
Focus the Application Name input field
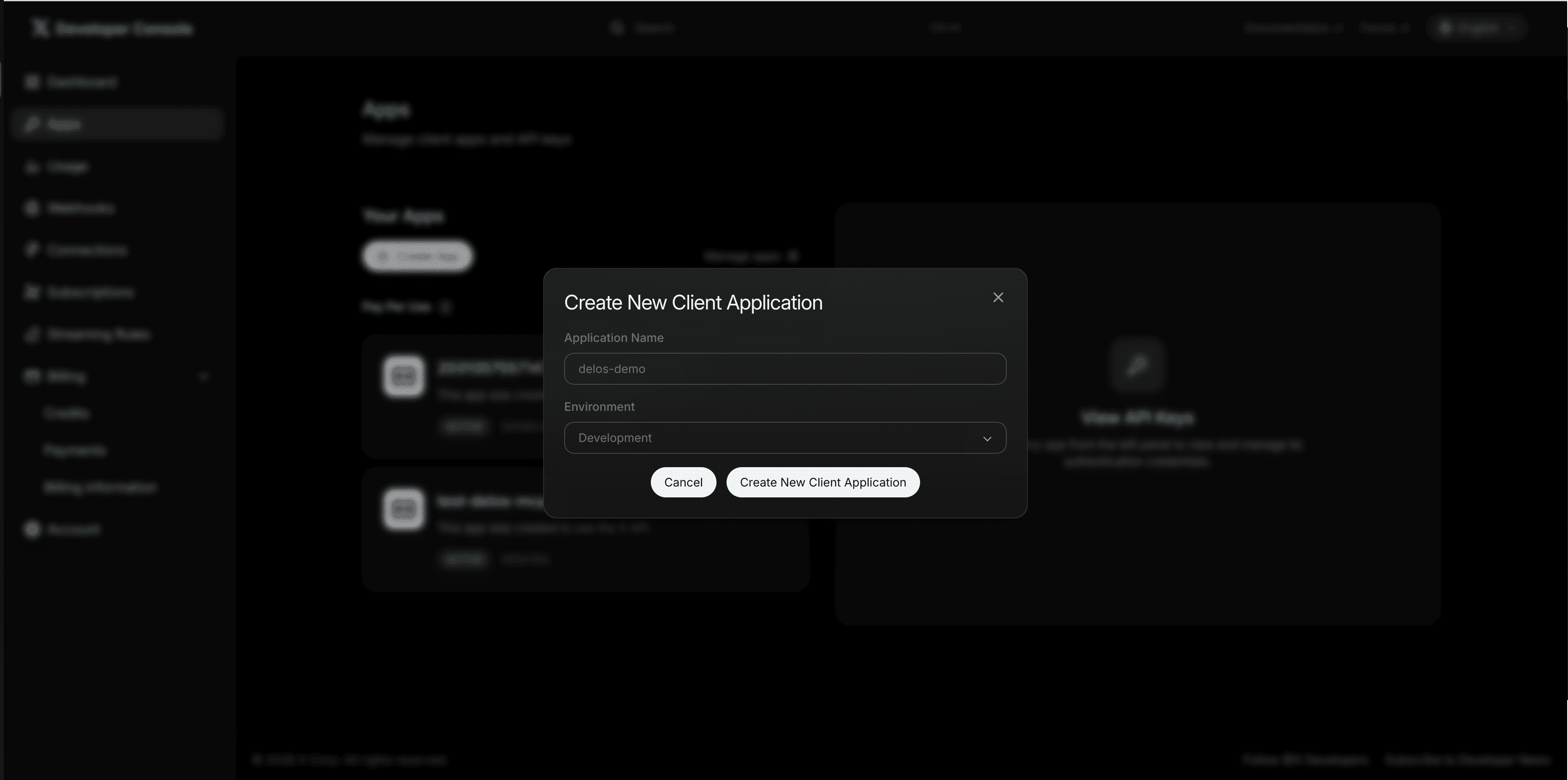click(785, 369)
